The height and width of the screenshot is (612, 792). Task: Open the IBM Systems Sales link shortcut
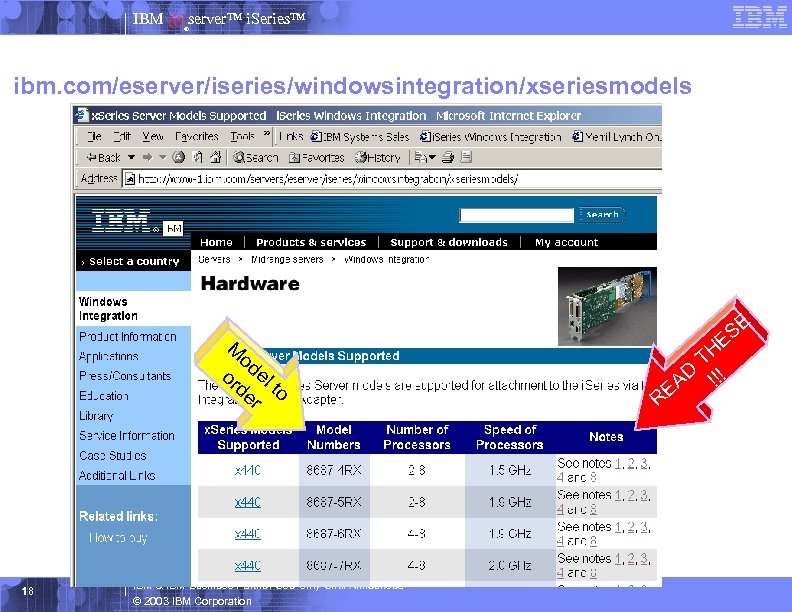point(360,137)
